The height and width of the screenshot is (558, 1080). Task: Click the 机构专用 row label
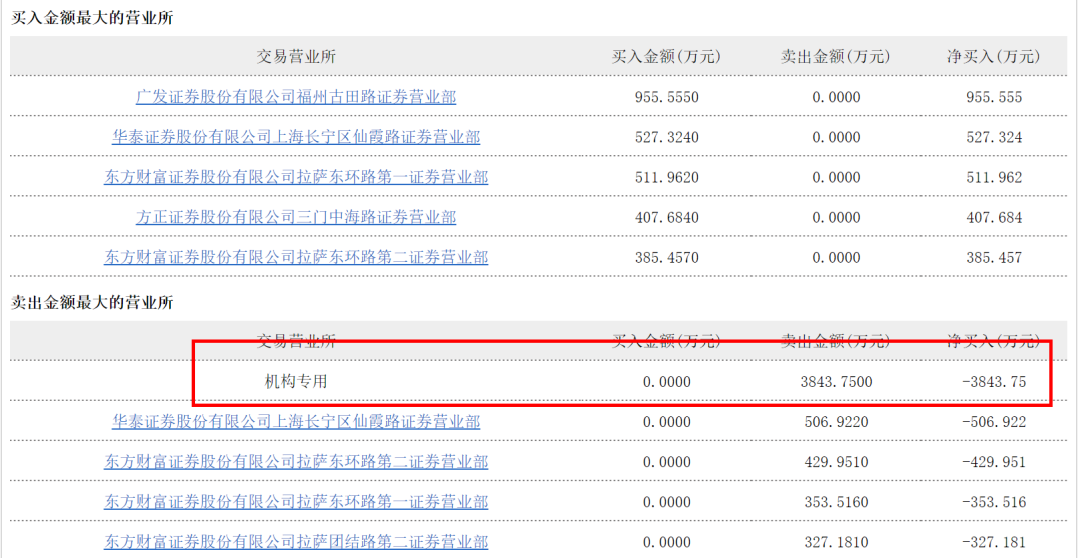pos(296,381)
